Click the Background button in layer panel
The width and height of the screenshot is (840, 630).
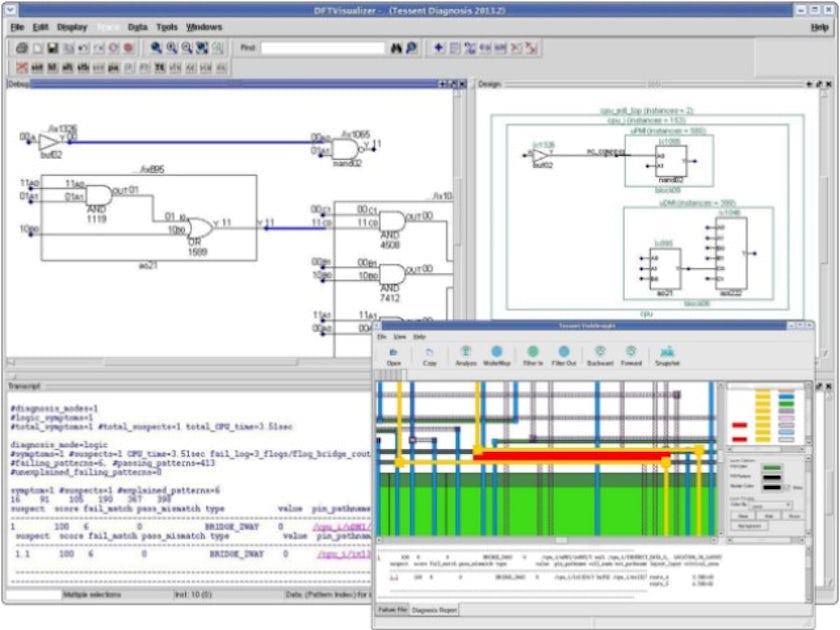point(750,525)
